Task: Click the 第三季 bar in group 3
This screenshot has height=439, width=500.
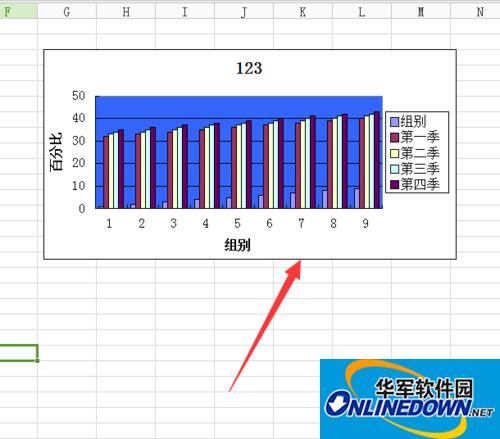Action: (x=180, y=168)
